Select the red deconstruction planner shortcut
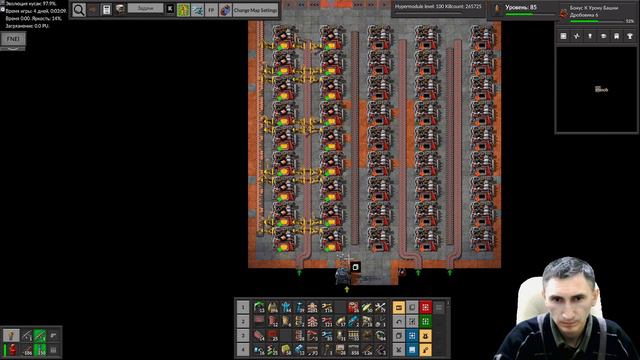This screenshot has width=640, height=360. click(x=425, y=307)
